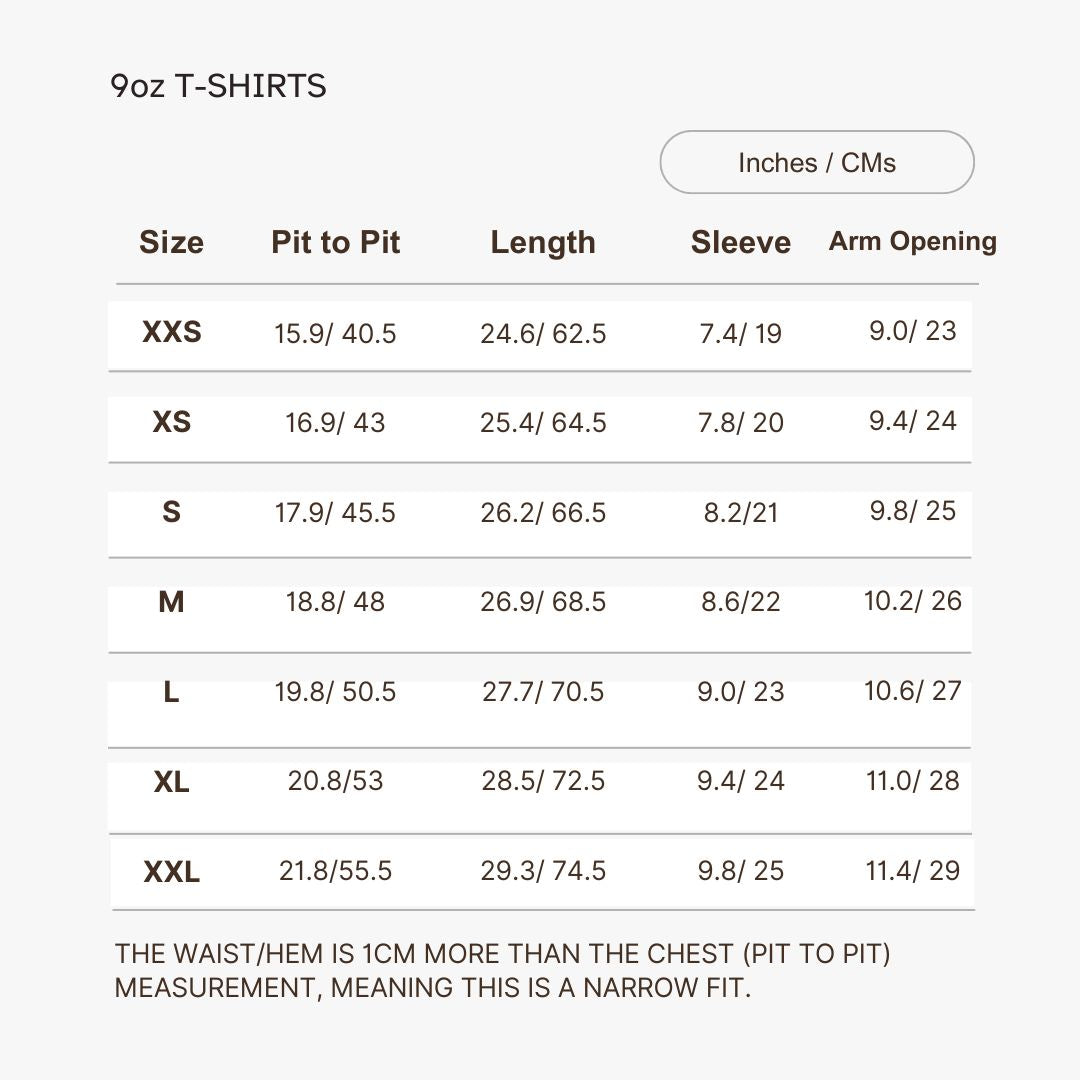1080x1080 pixels.
Task: Click the L size row label
Action: coord(171,692)
